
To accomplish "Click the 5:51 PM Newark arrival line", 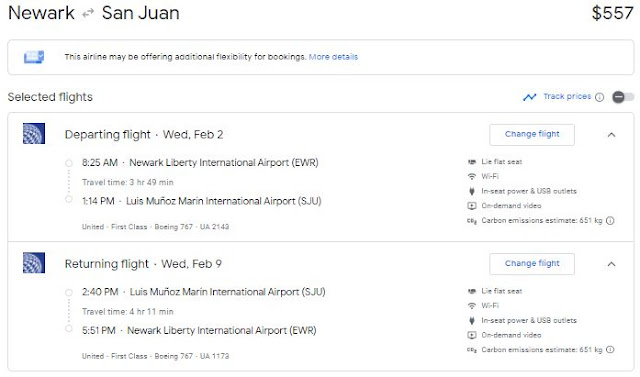I will (199, 330).
